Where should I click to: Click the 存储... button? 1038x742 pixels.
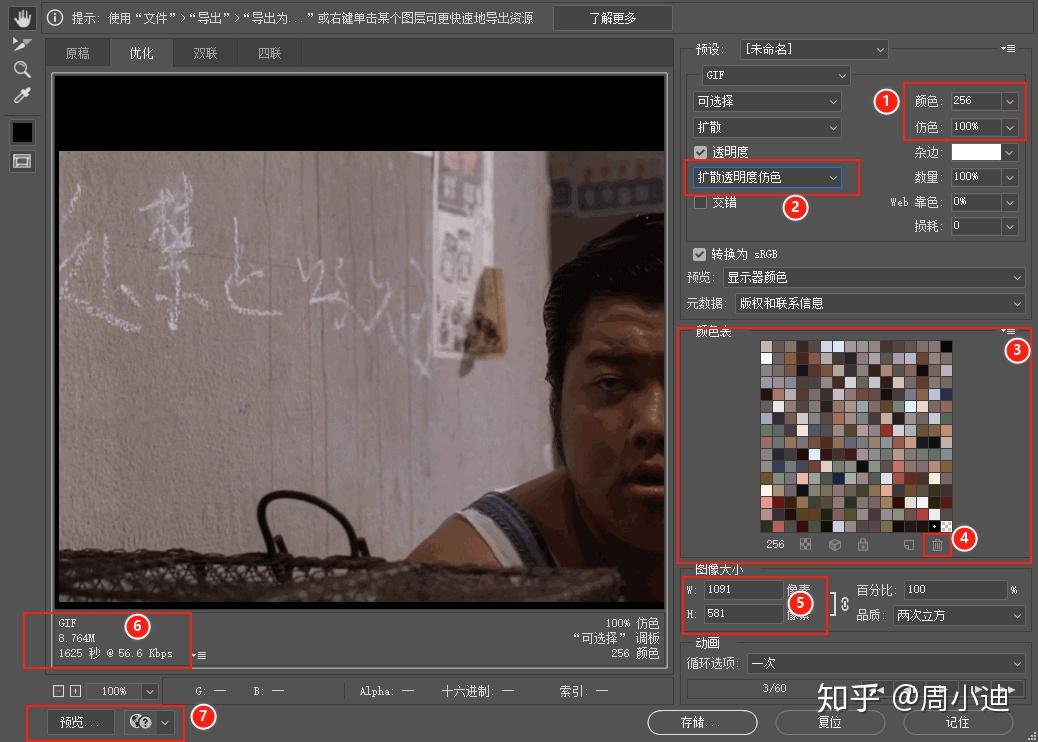point(702,722)
